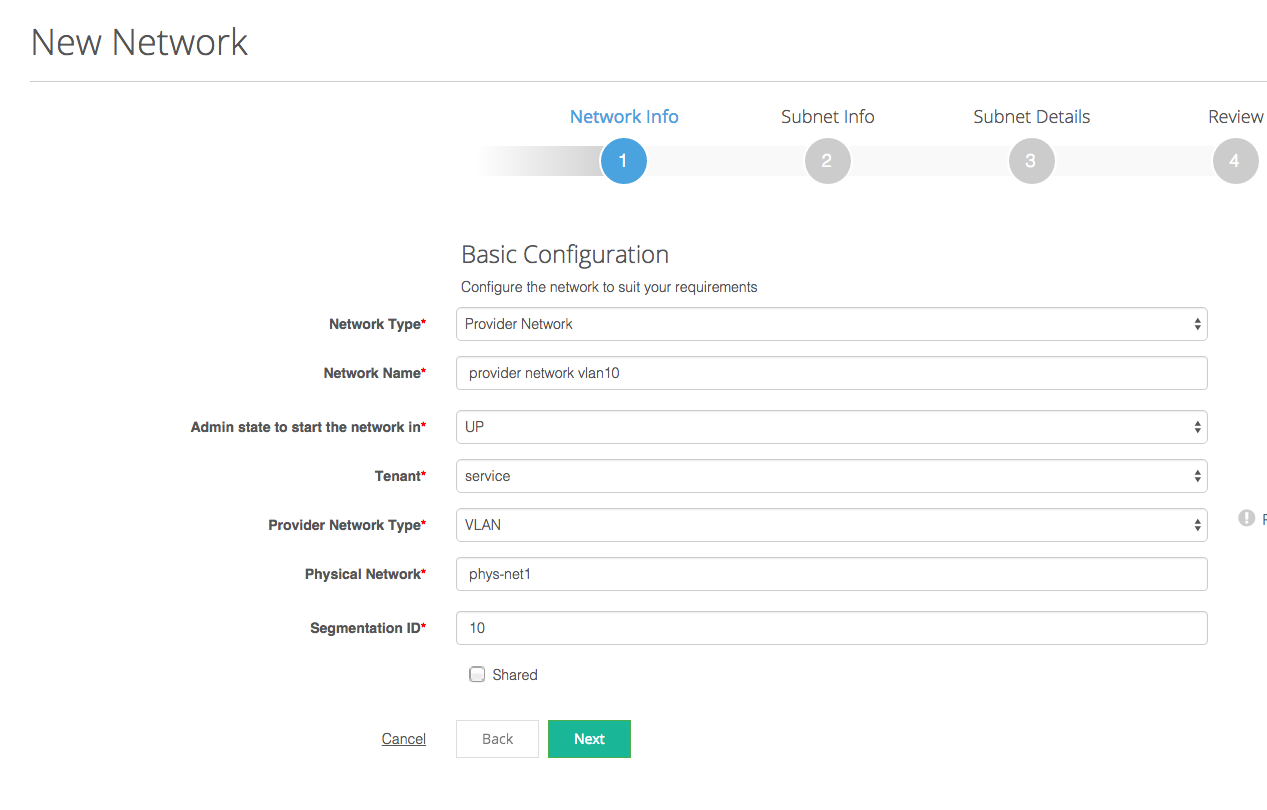
Task: Select the Network Info step label
Action: tap(624, 117)
